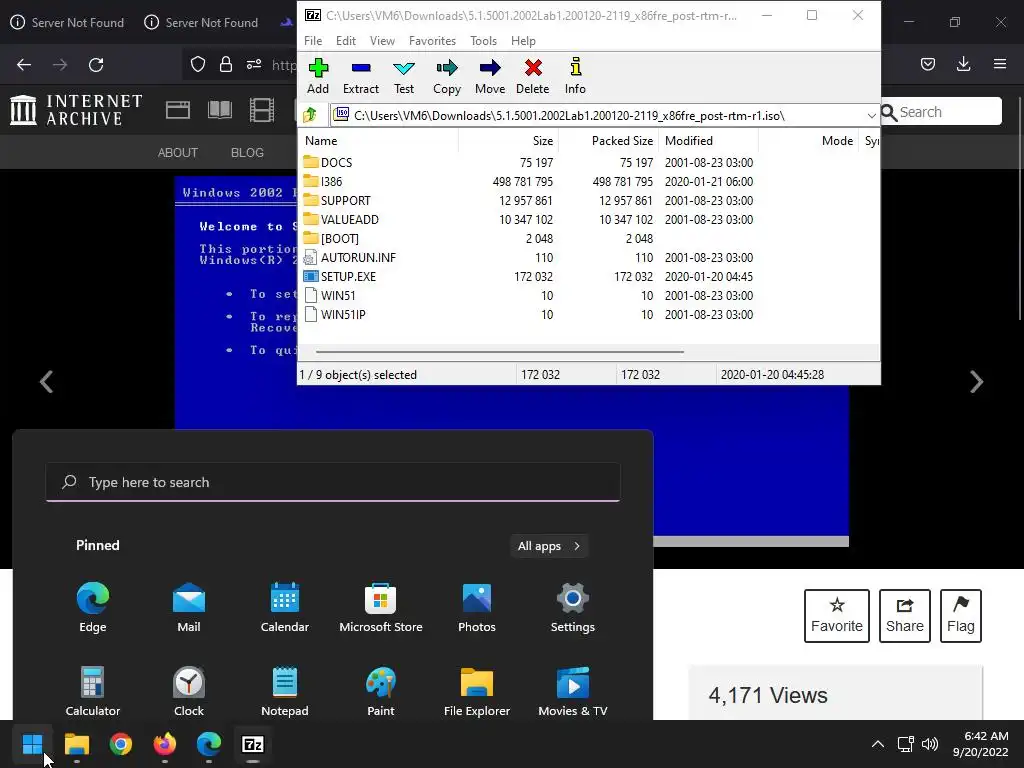
Task: Go to next image with right arrow
Action: 976,381
